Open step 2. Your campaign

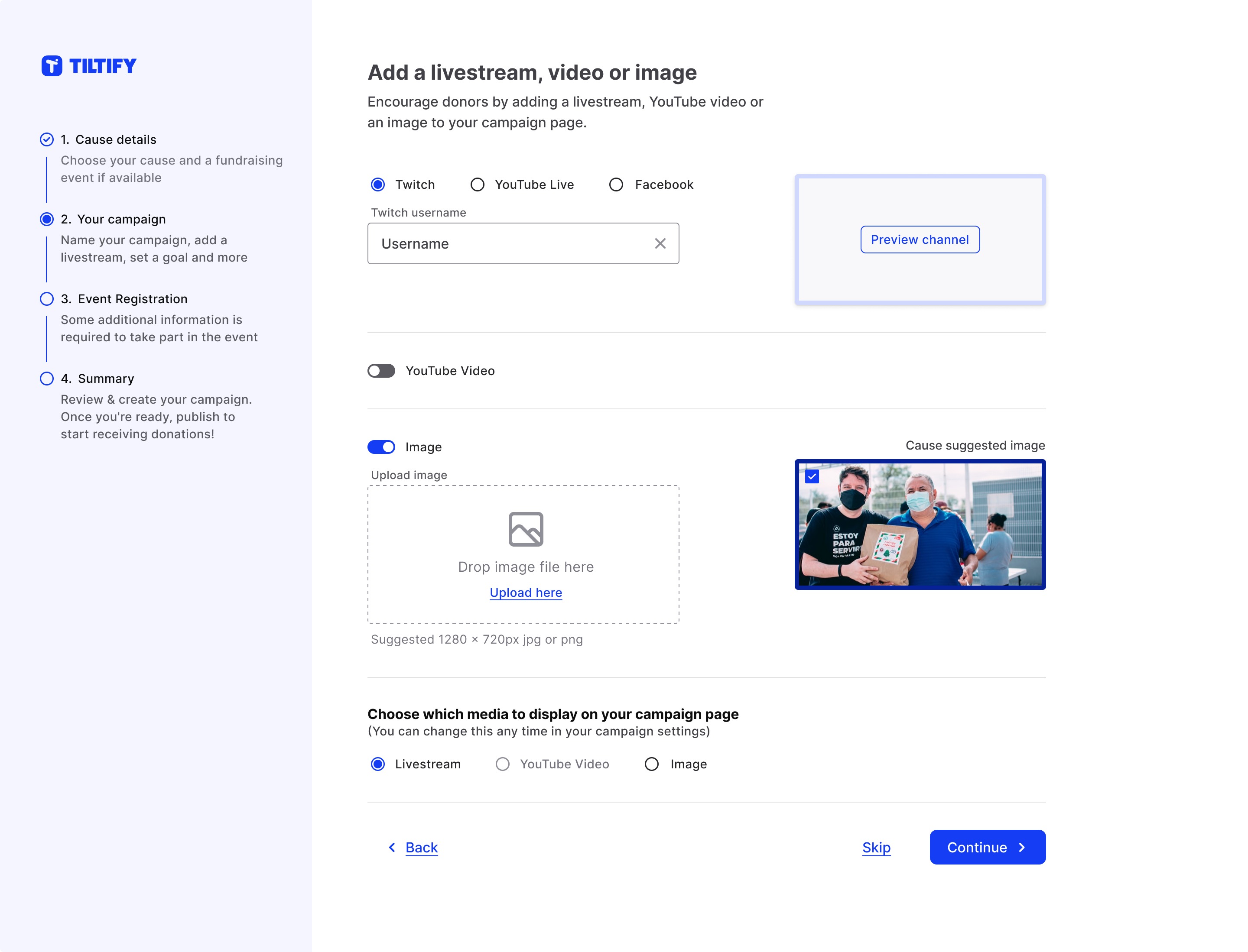tap(114, 219)
